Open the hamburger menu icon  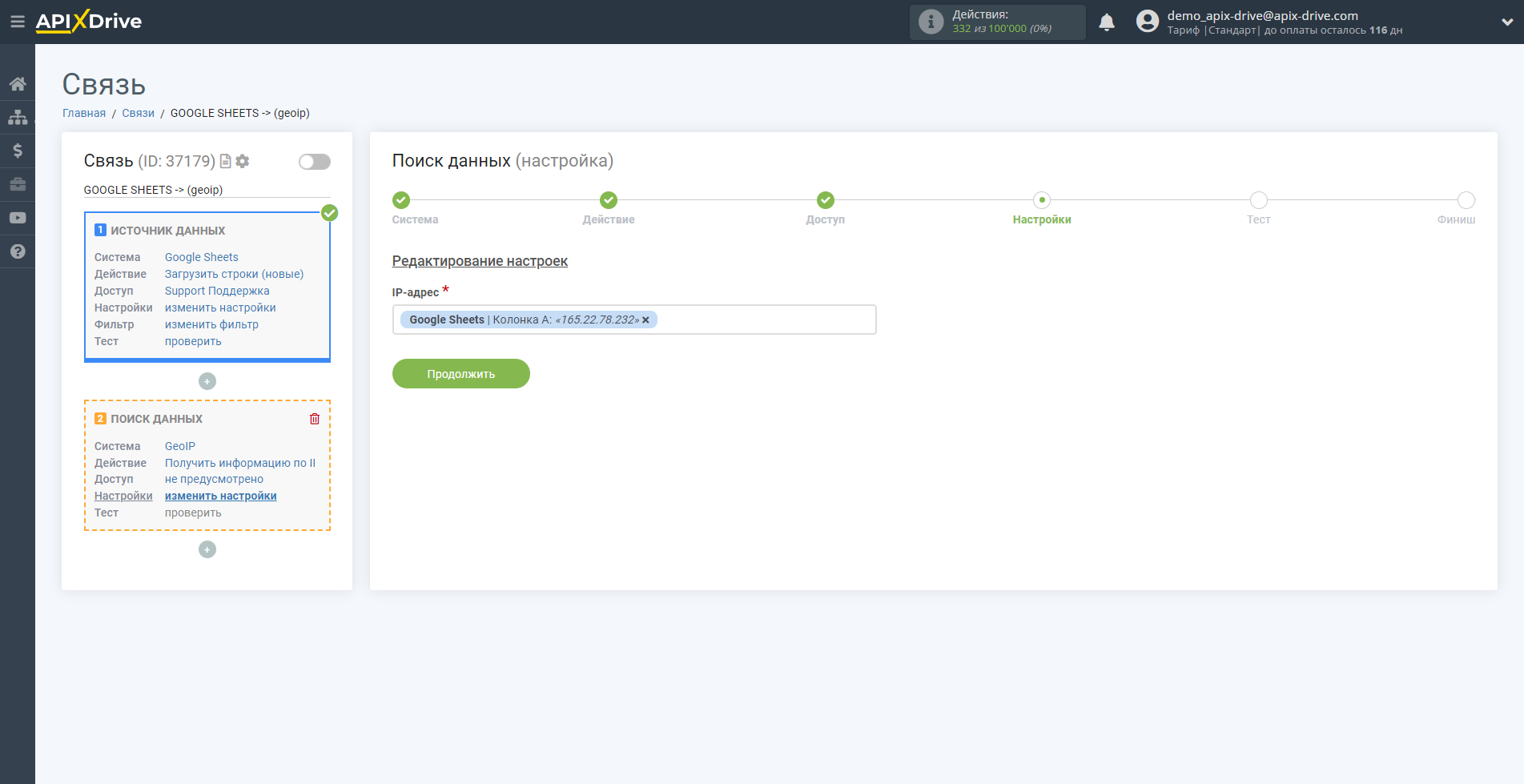(17, 22)
